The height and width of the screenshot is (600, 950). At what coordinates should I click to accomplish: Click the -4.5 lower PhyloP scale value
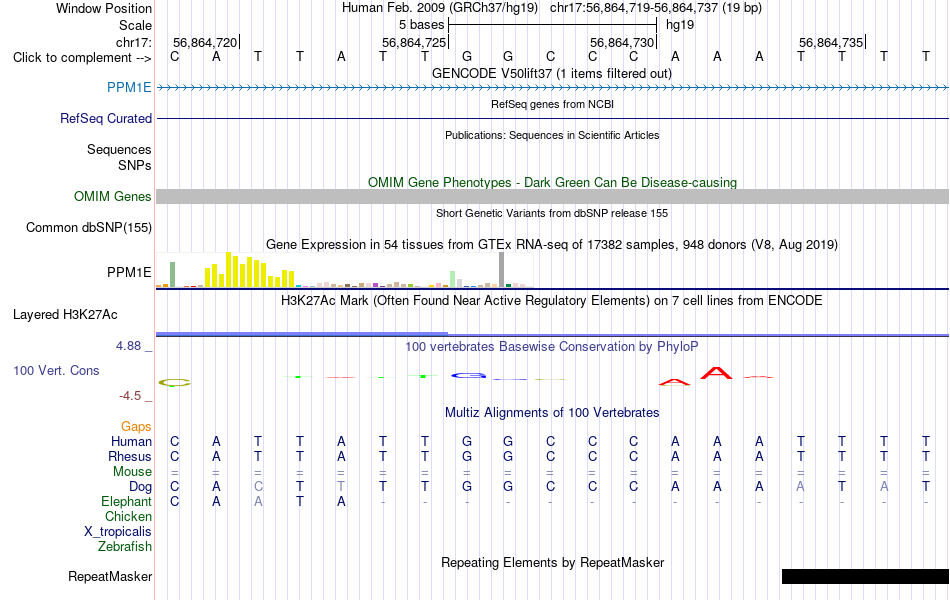point(130,396)
